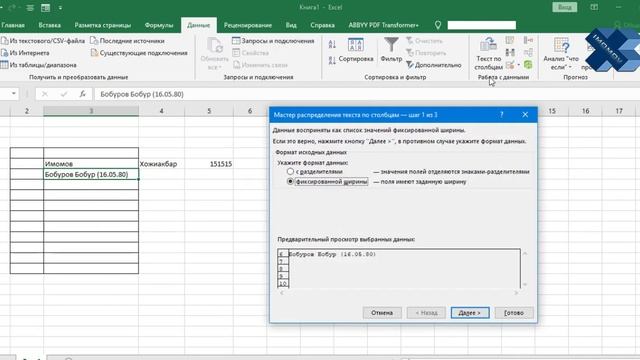
Task: Open the 'Вставка' ribbon tab
Action: coord(50,25)
